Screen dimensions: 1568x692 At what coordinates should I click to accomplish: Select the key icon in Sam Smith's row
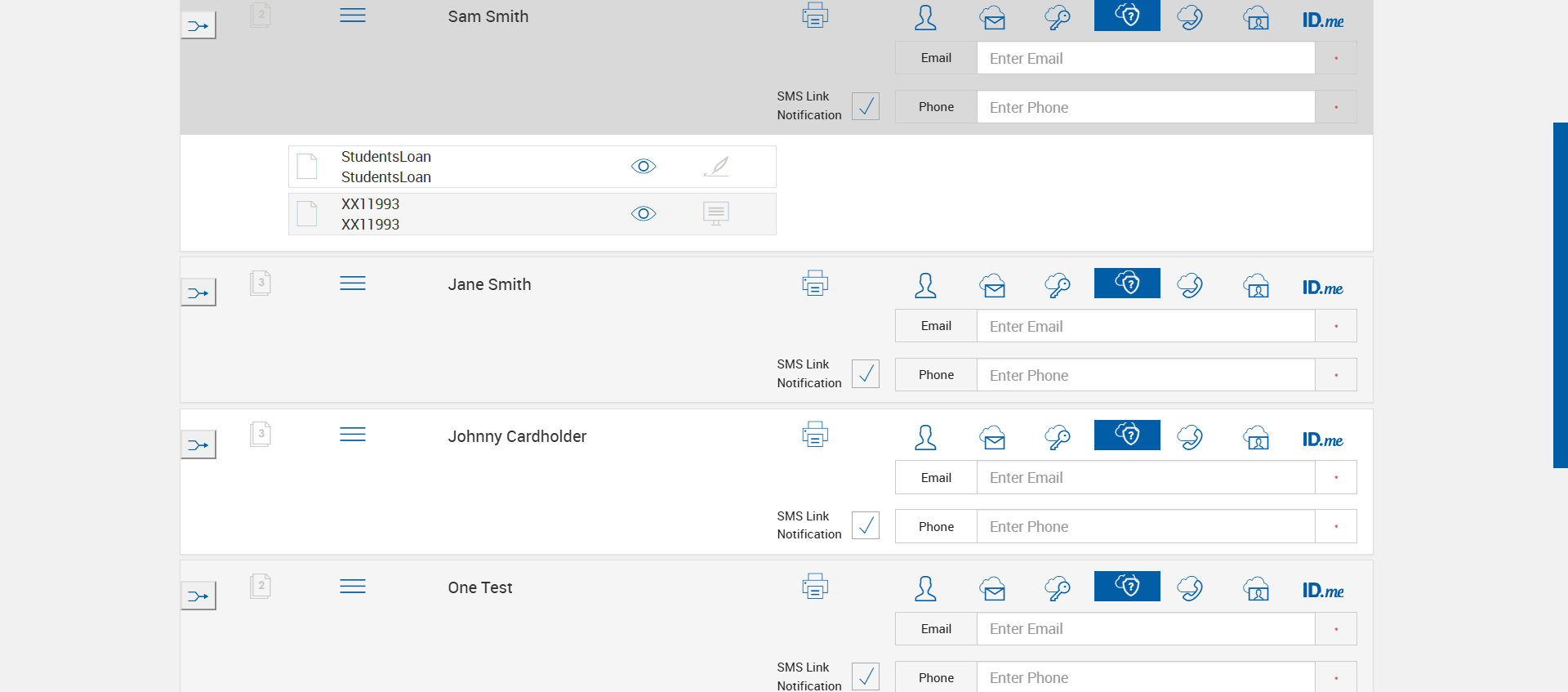coord(1058,17)
